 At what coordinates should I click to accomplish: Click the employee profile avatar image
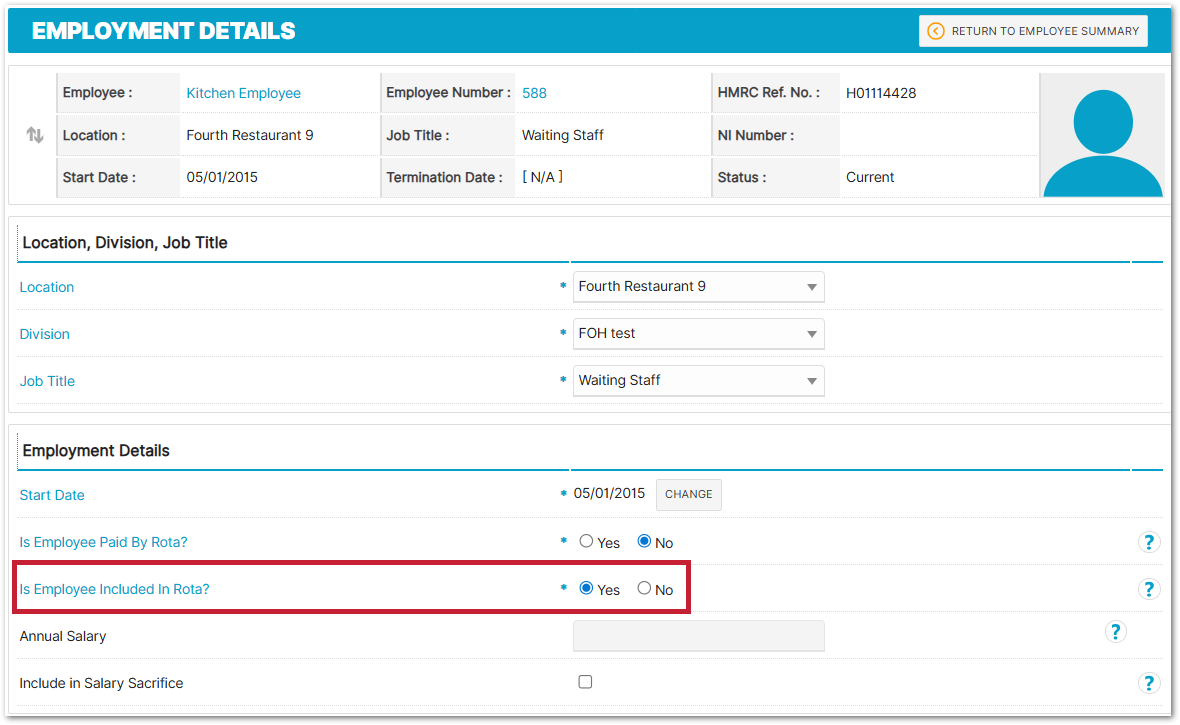click(1102, 136)
